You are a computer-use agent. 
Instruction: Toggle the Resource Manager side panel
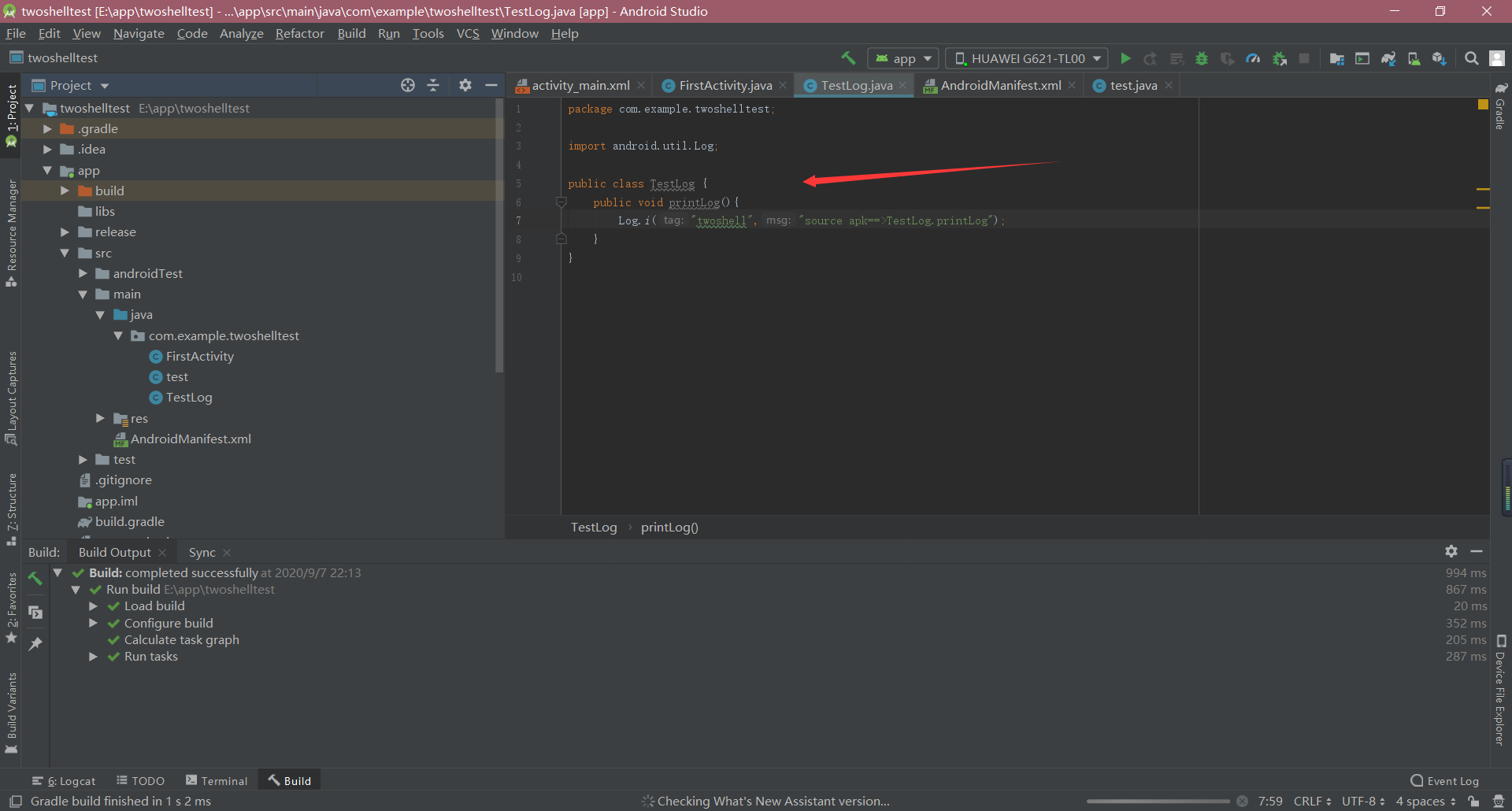point(11,234)
